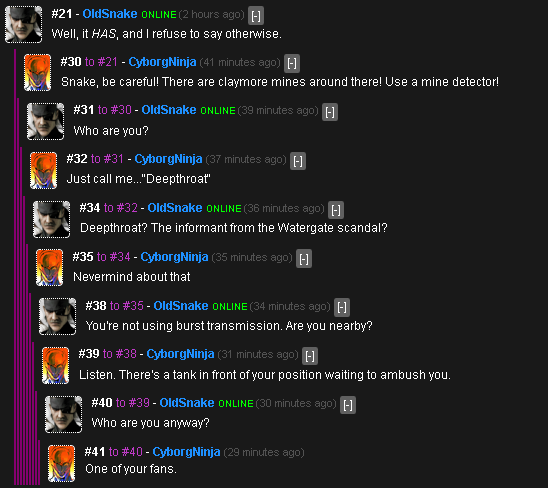Collapse comment #31 thread
548x488 pixels.
point(330,112)
